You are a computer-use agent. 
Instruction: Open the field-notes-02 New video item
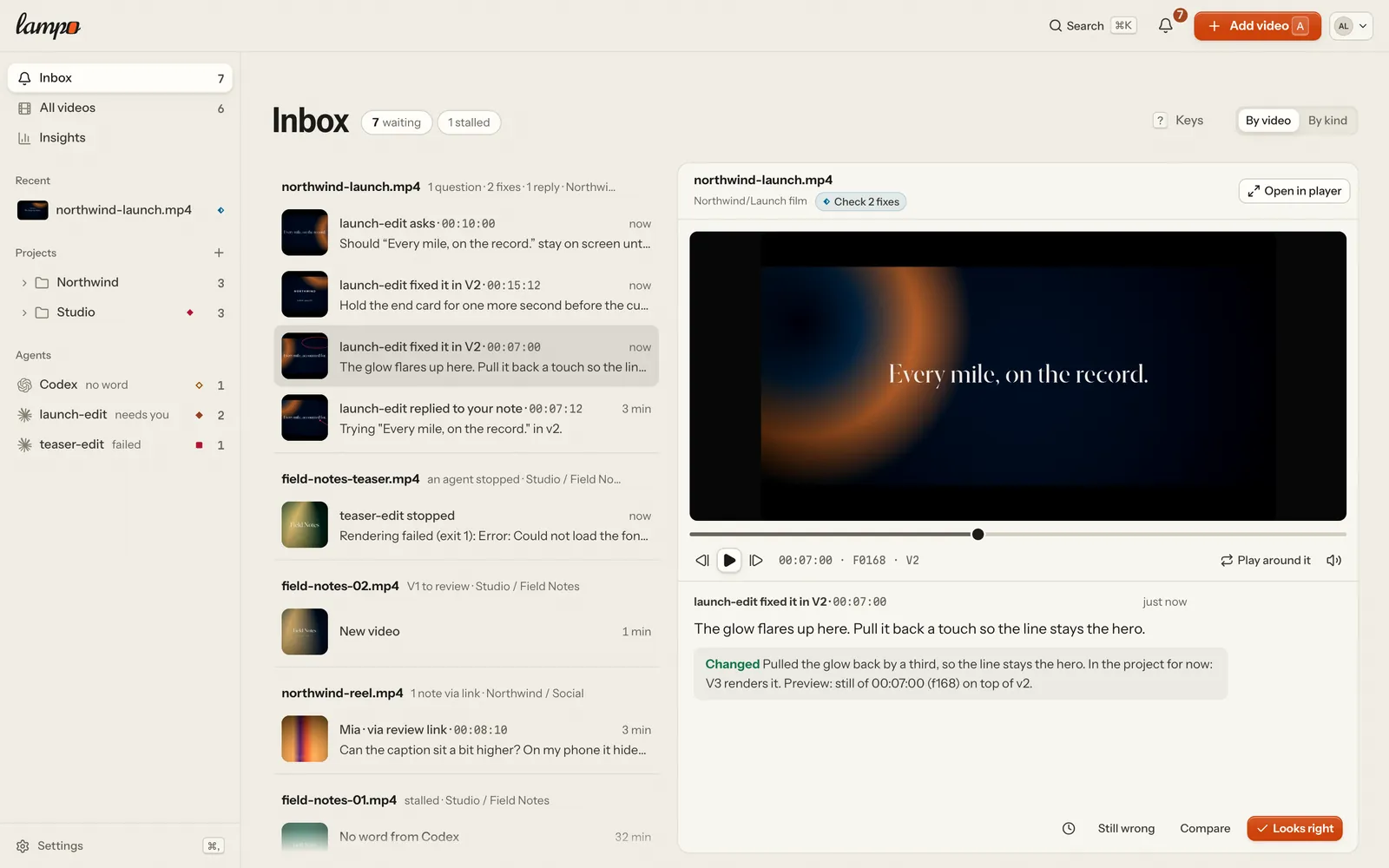pos(466,632)
